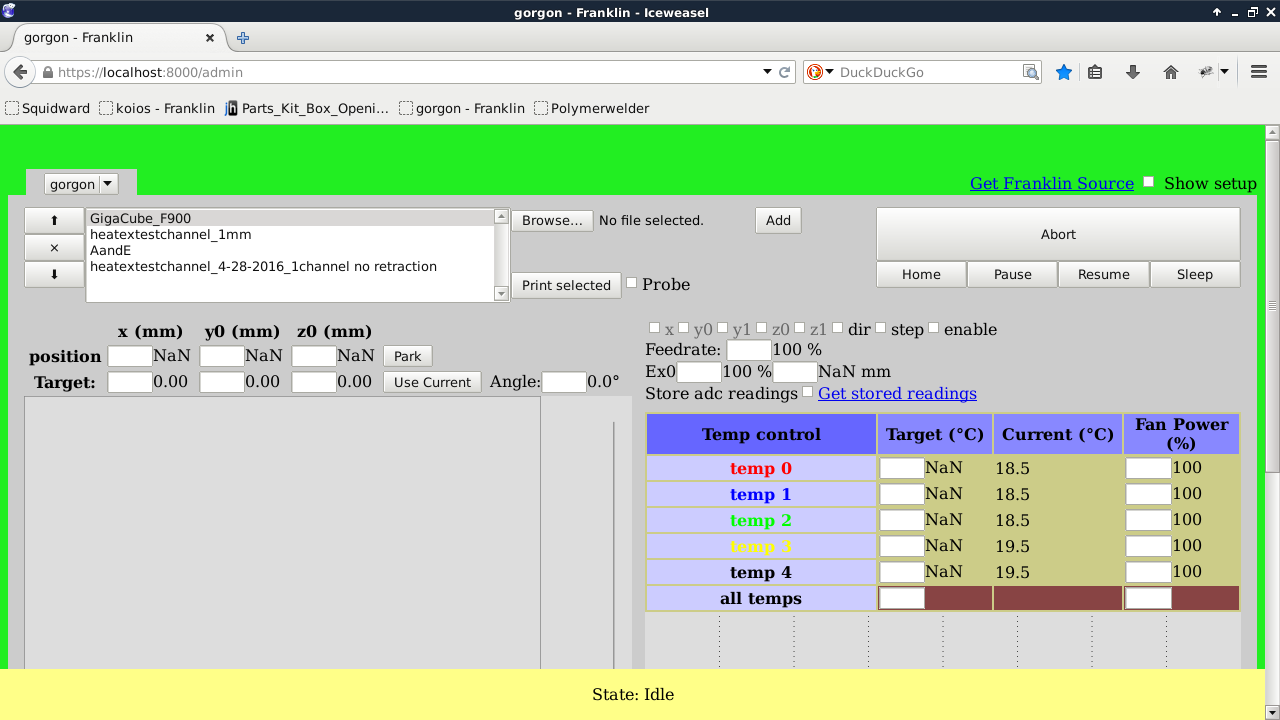Open the hamburger menu in Iceweasel
Screen dimensions: 1280x720
[1258, 72]
